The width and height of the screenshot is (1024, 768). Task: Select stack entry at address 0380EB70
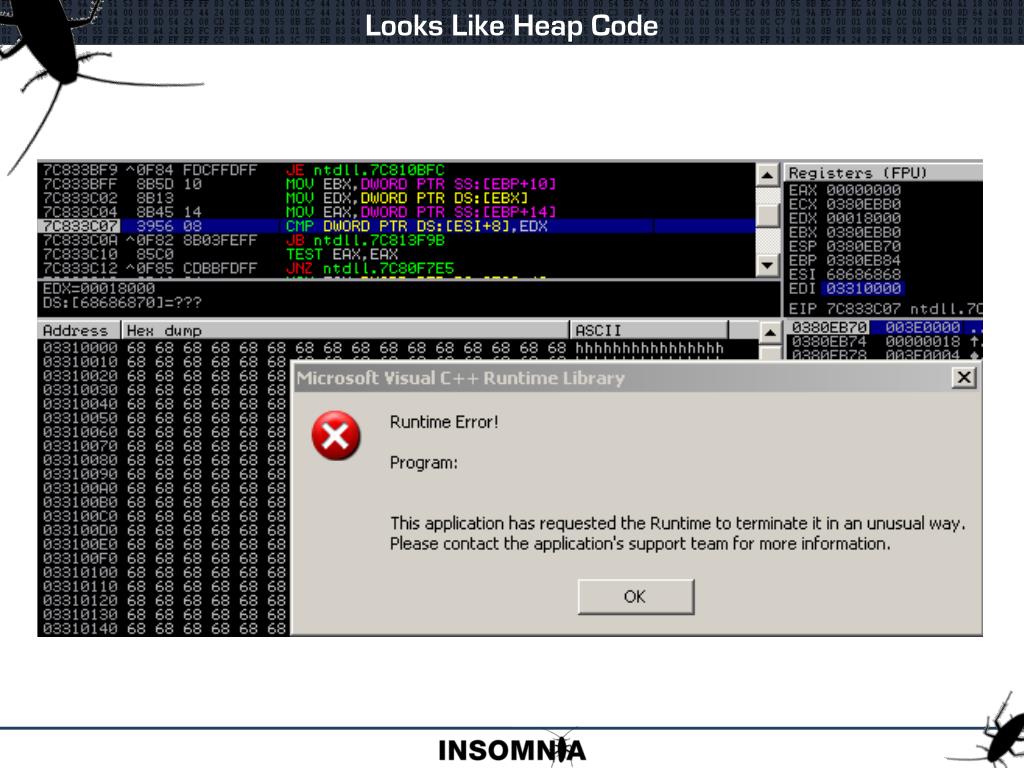click(884, 327)
